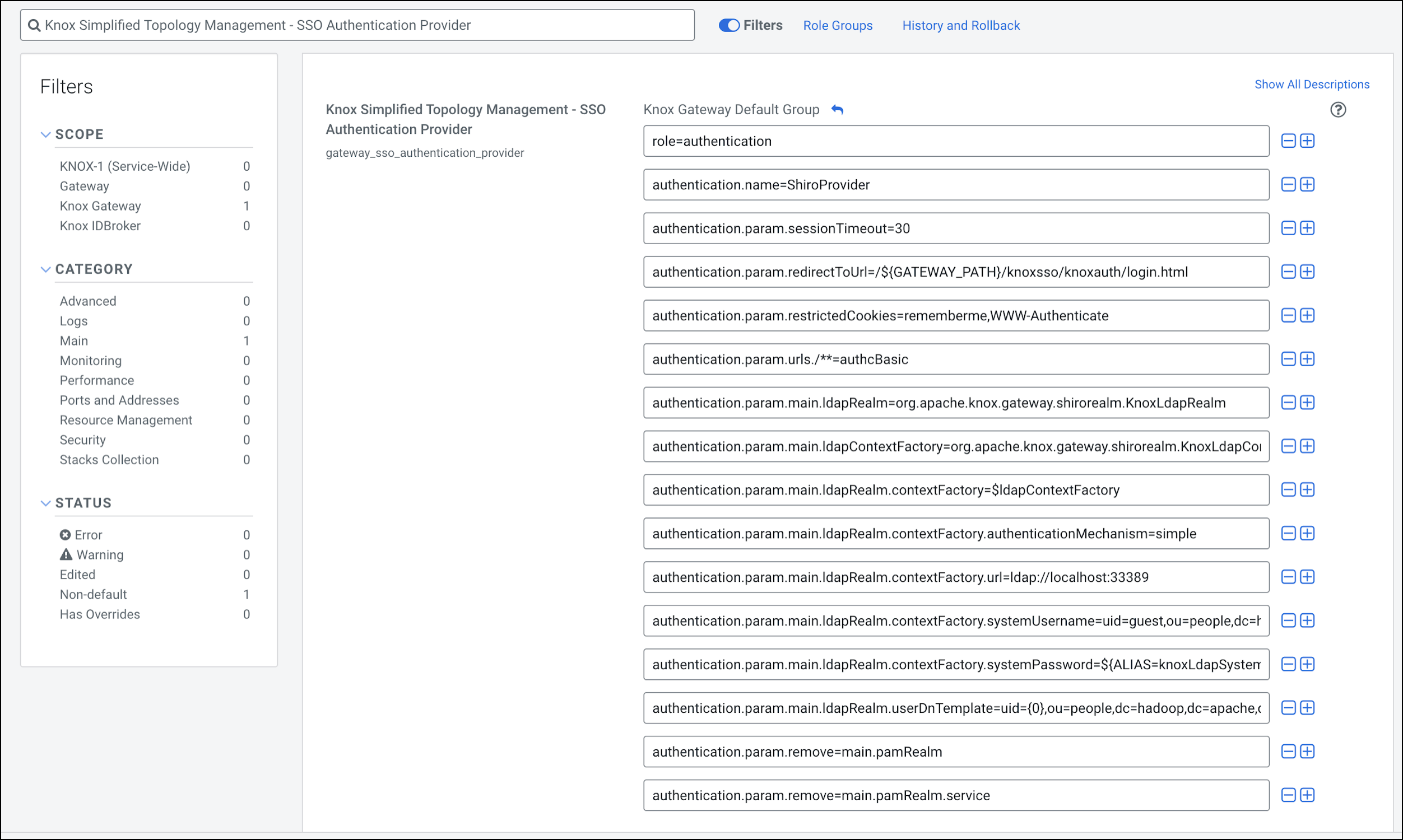Click the reset-to-default arrow beside Knox Gateway Default Group

pos(838,110)
